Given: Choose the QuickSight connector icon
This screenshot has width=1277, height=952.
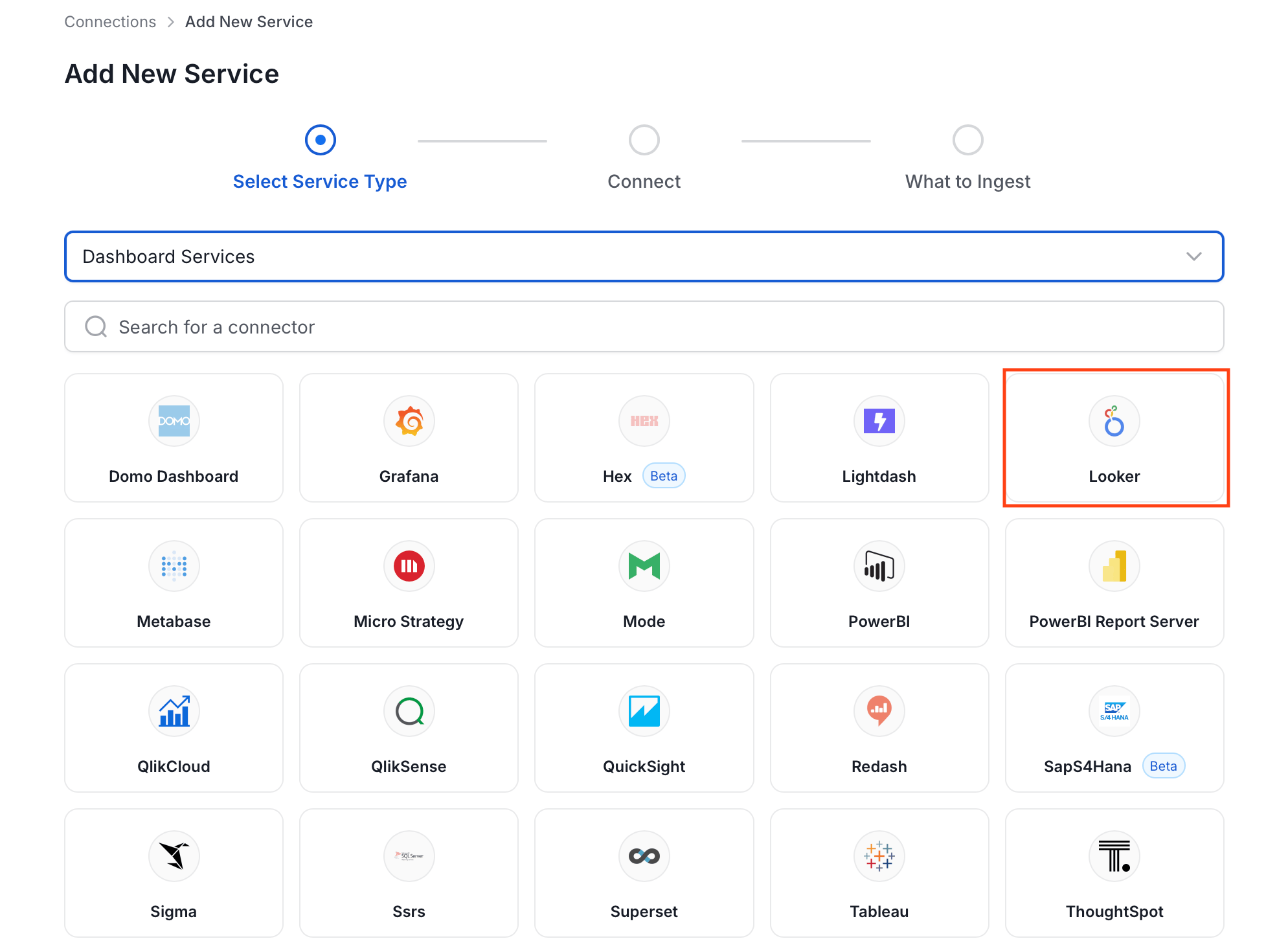Looking at the screenshot, I should pos(644,711).
